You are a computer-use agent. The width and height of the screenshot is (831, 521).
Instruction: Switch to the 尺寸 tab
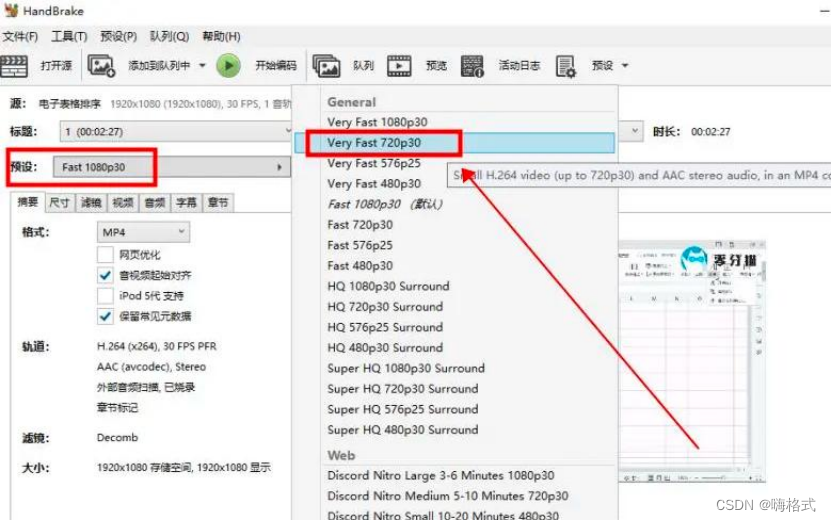(59, 202)
